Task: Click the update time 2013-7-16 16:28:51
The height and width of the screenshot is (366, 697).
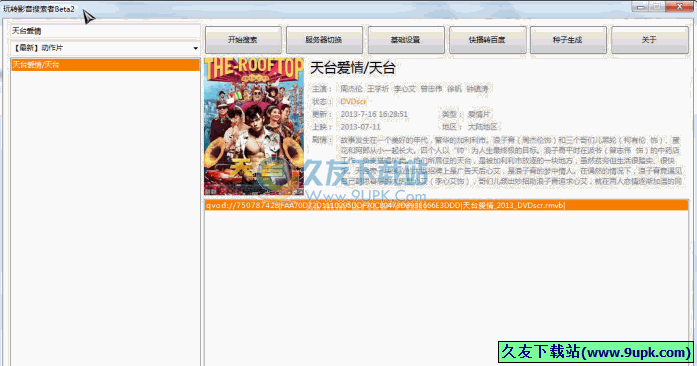Action: point(374,114)
